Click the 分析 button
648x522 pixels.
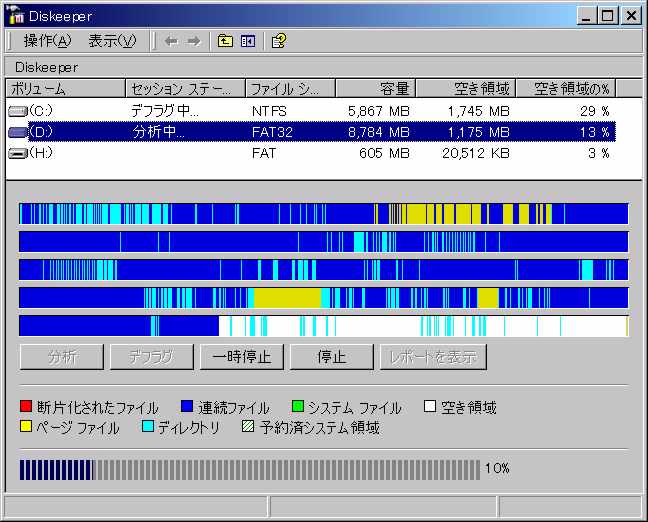coord(62,357)
